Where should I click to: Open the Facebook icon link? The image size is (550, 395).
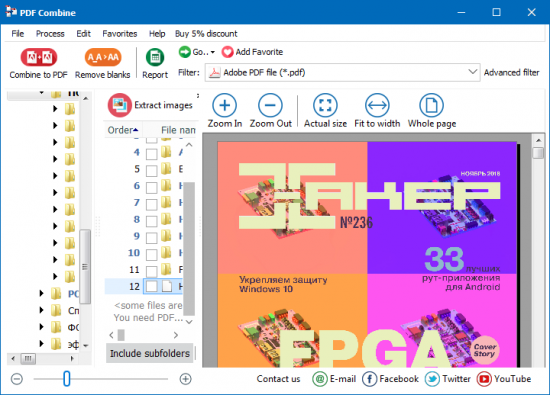(x=369, y=379)
